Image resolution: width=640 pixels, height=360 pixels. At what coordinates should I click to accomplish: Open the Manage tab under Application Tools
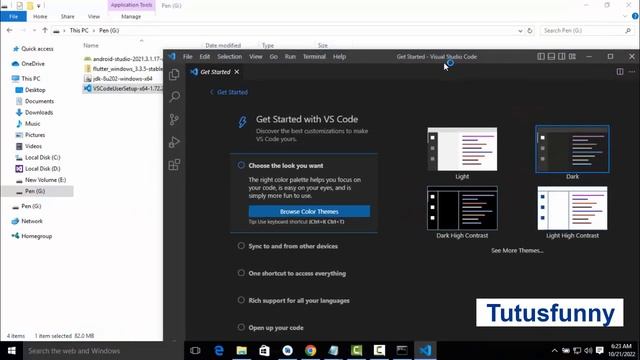(x=131, y=16)
